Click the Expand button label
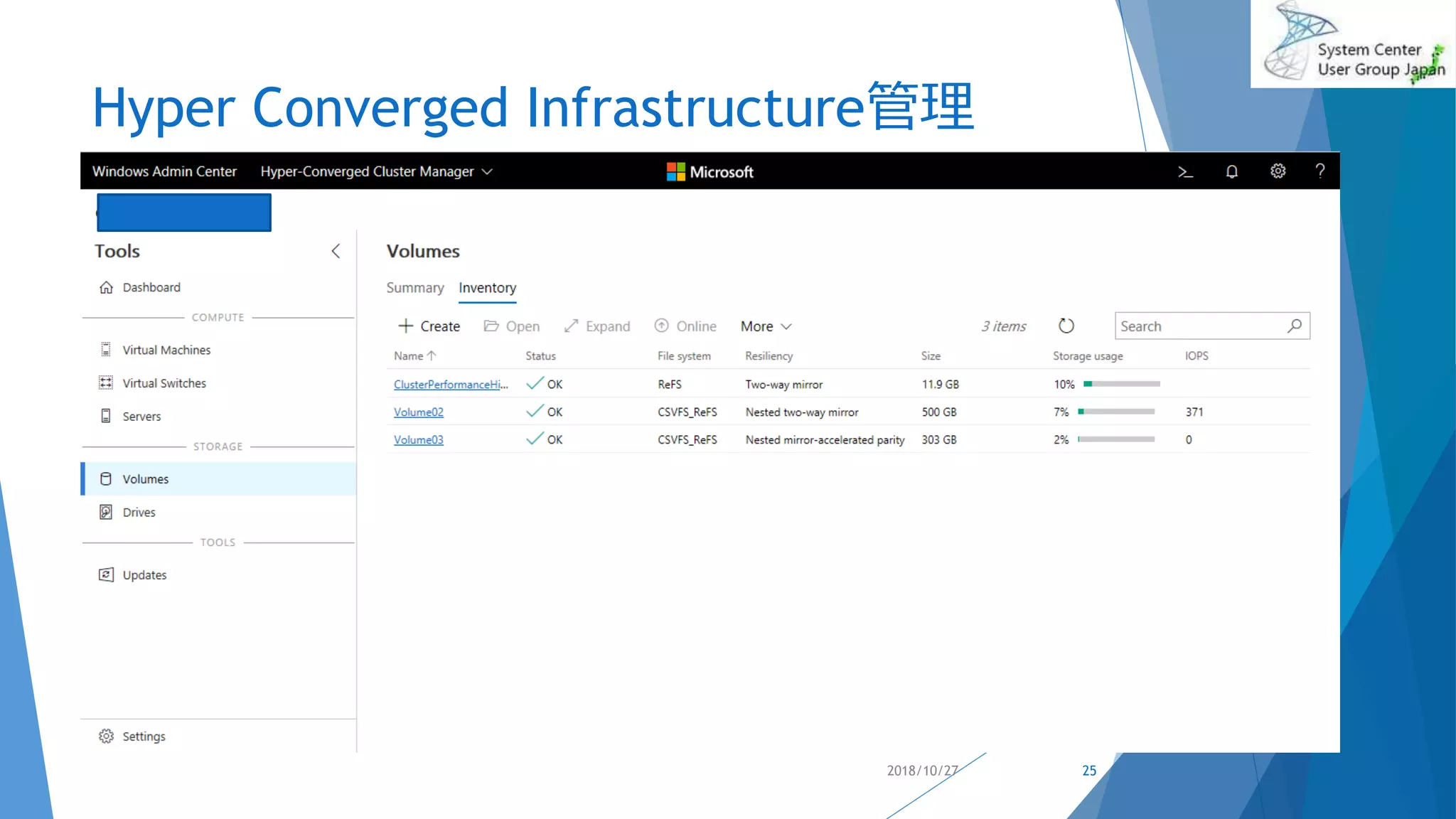Image resolution: width=1456 pixels, height=819 pixels. coord(608,326)
